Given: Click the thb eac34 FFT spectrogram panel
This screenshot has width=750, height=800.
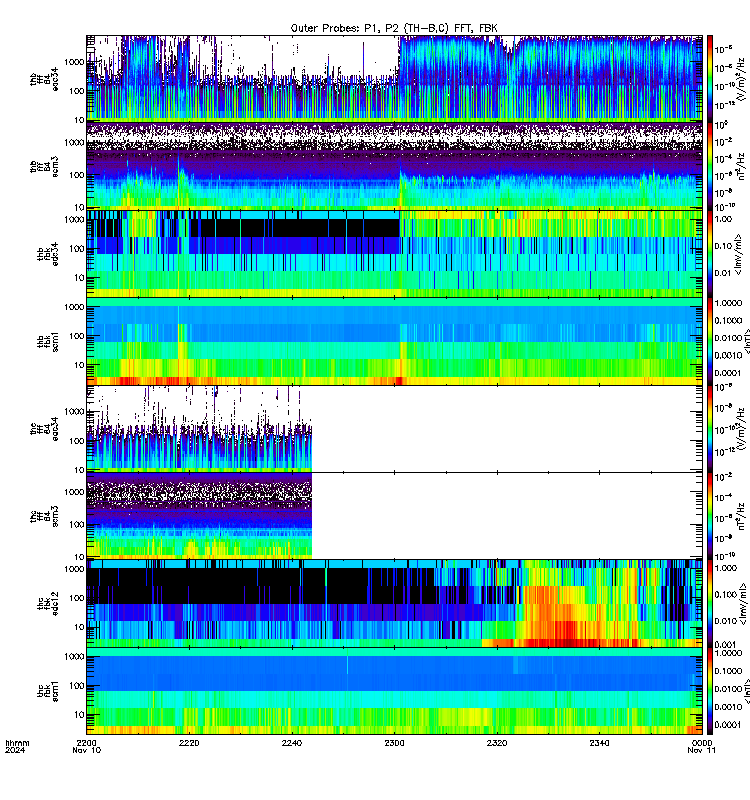Looking at the screenshot, I should click(x=394, y=78).
